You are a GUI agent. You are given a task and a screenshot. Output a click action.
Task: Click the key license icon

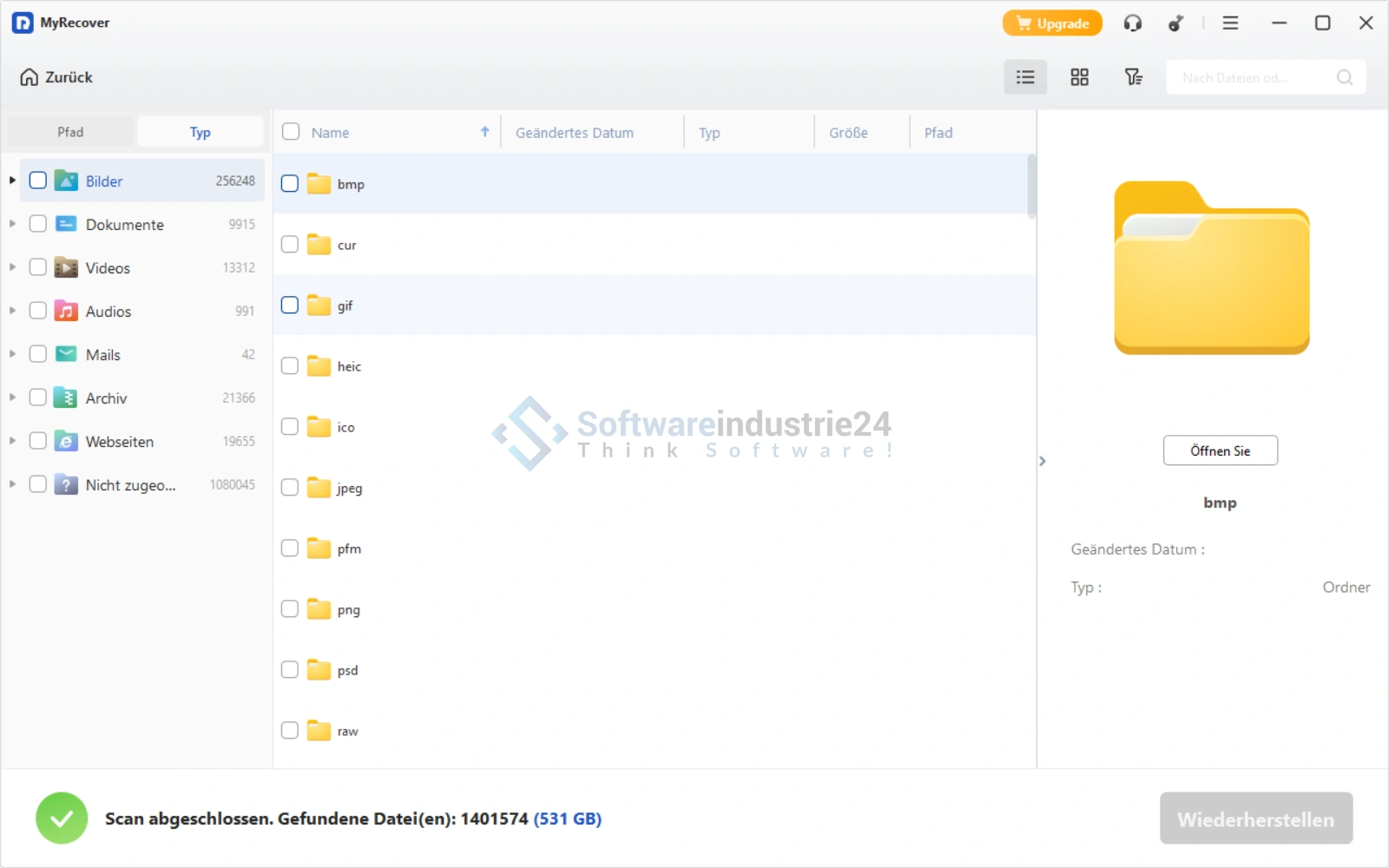pos(1175,23)
